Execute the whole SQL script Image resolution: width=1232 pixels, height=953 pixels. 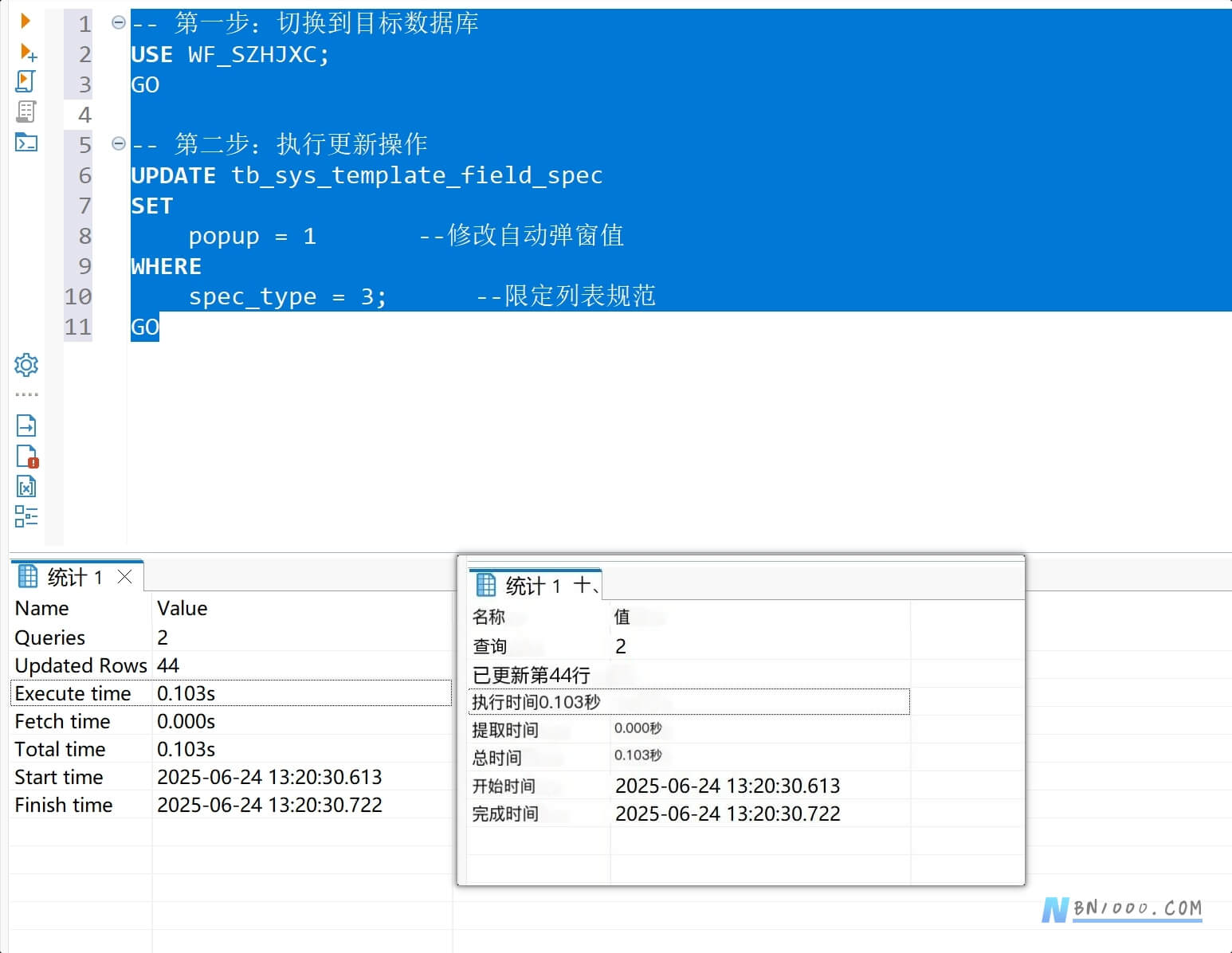click(x=26, y=81)
